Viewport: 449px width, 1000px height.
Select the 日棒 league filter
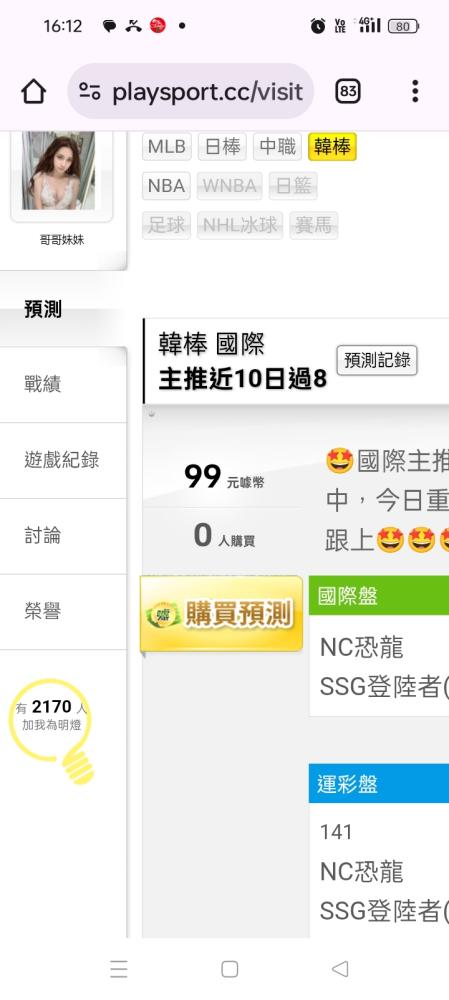pyautogui.click(x=222, y=147)
